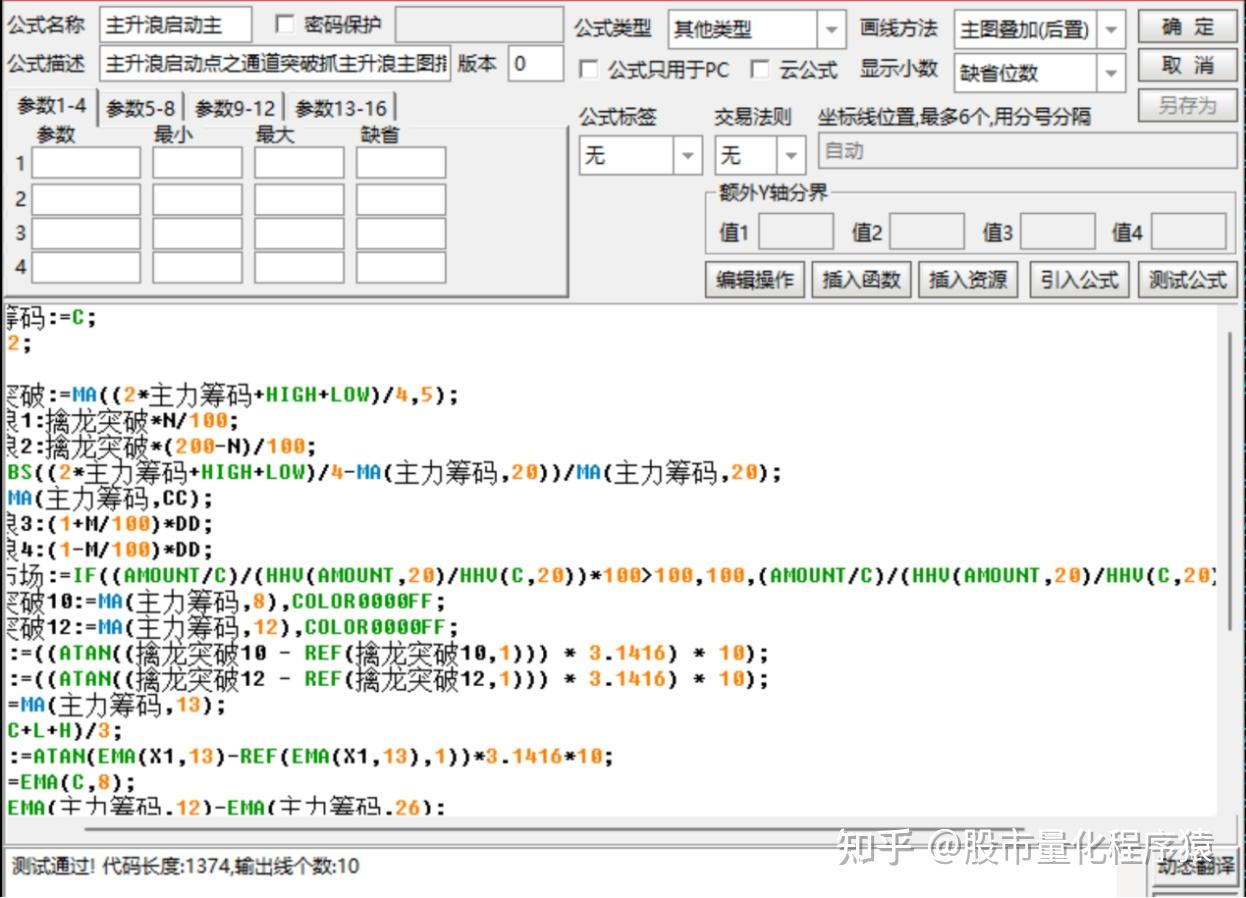This screenshot has width=1246, height=898.
Task: Switch to the 参数5-8 tab
Action: pos(141,108)
